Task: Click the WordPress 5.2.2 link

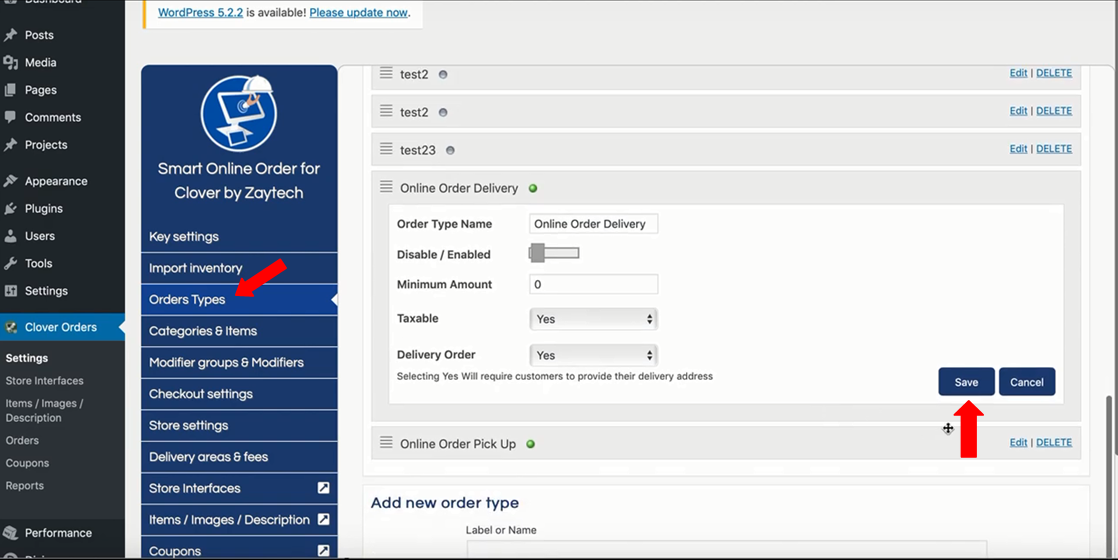Action: coord(200,13)
